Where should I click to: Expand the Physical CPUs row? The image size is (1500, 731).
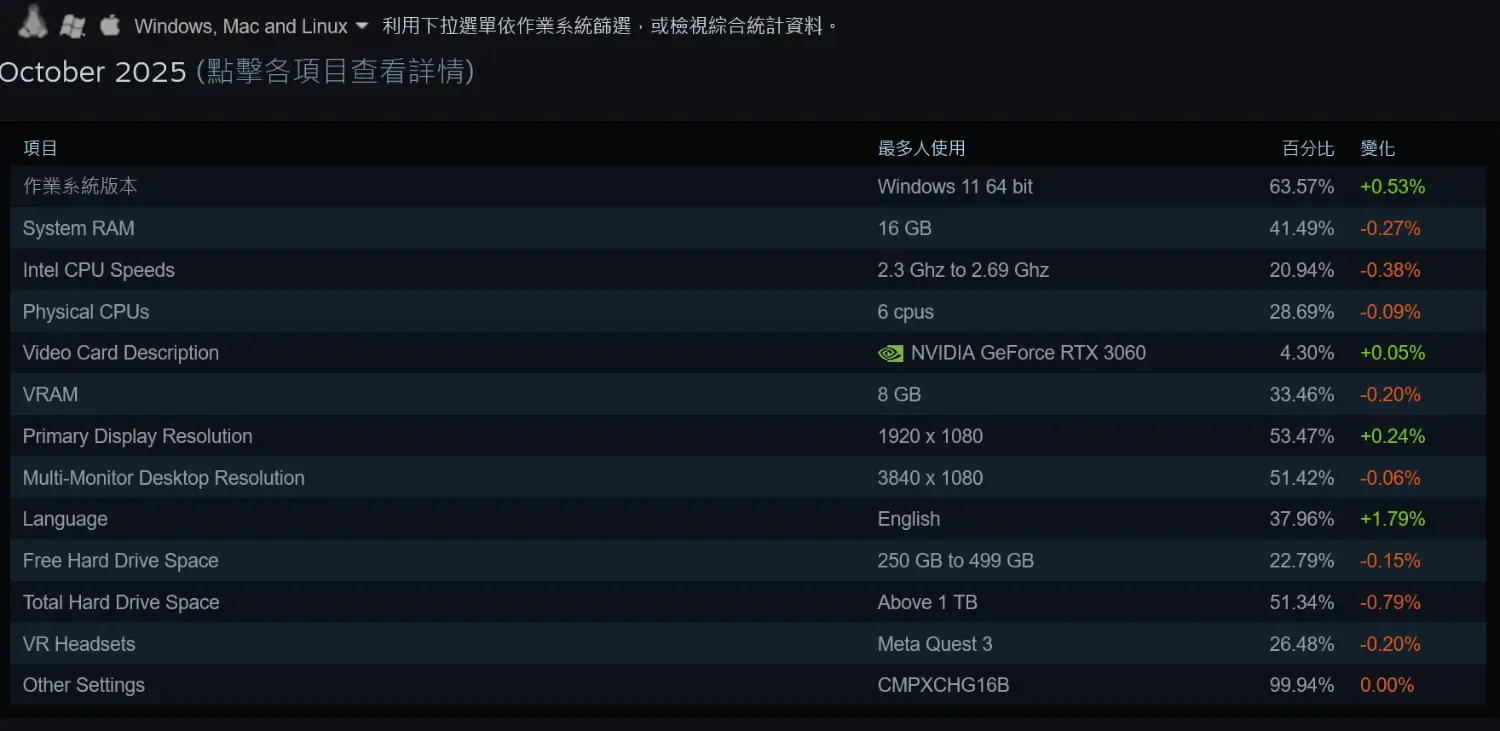point(86,312)
